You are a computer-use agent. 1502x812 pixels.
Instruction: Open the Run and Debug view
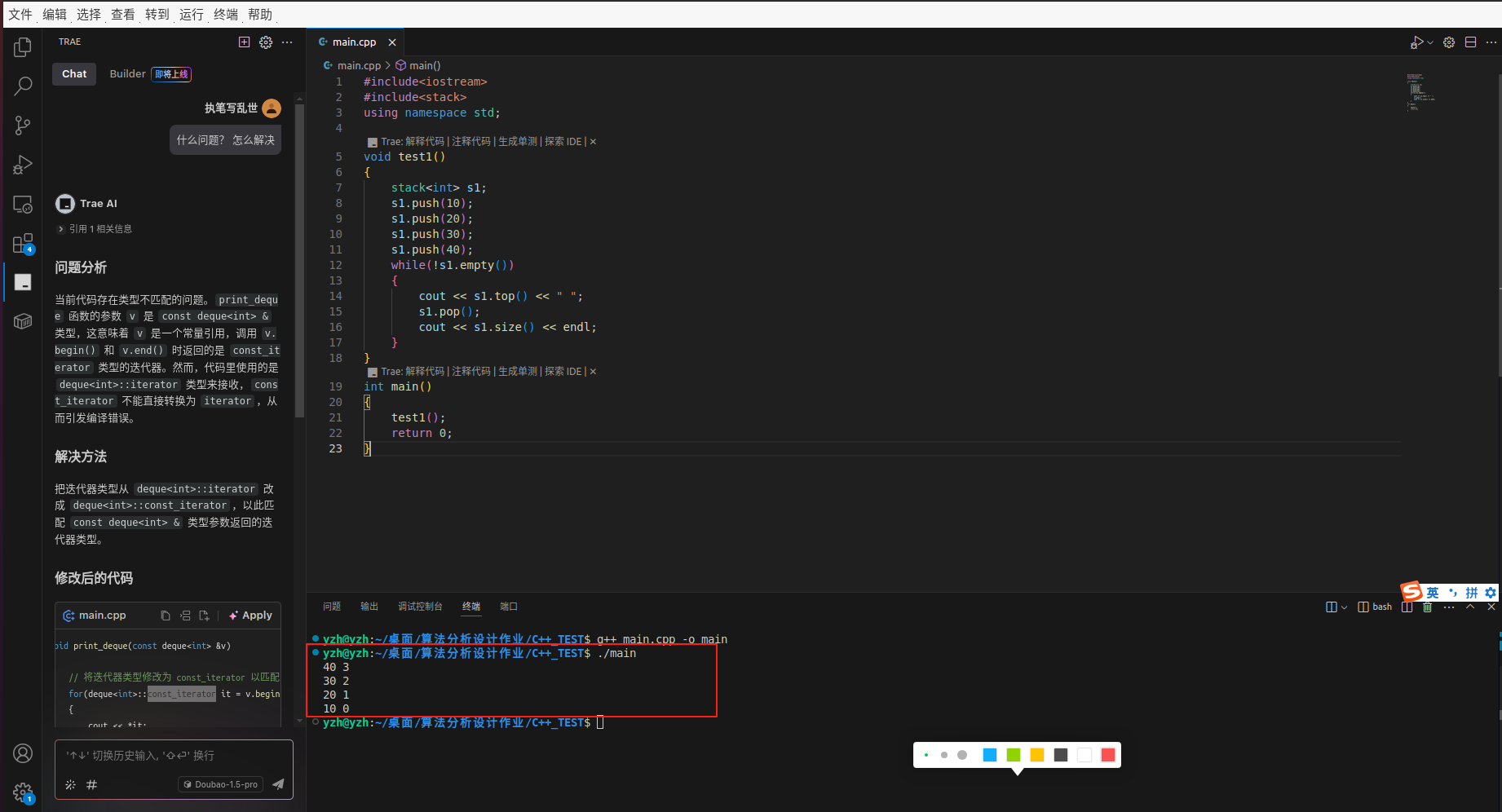23,165
